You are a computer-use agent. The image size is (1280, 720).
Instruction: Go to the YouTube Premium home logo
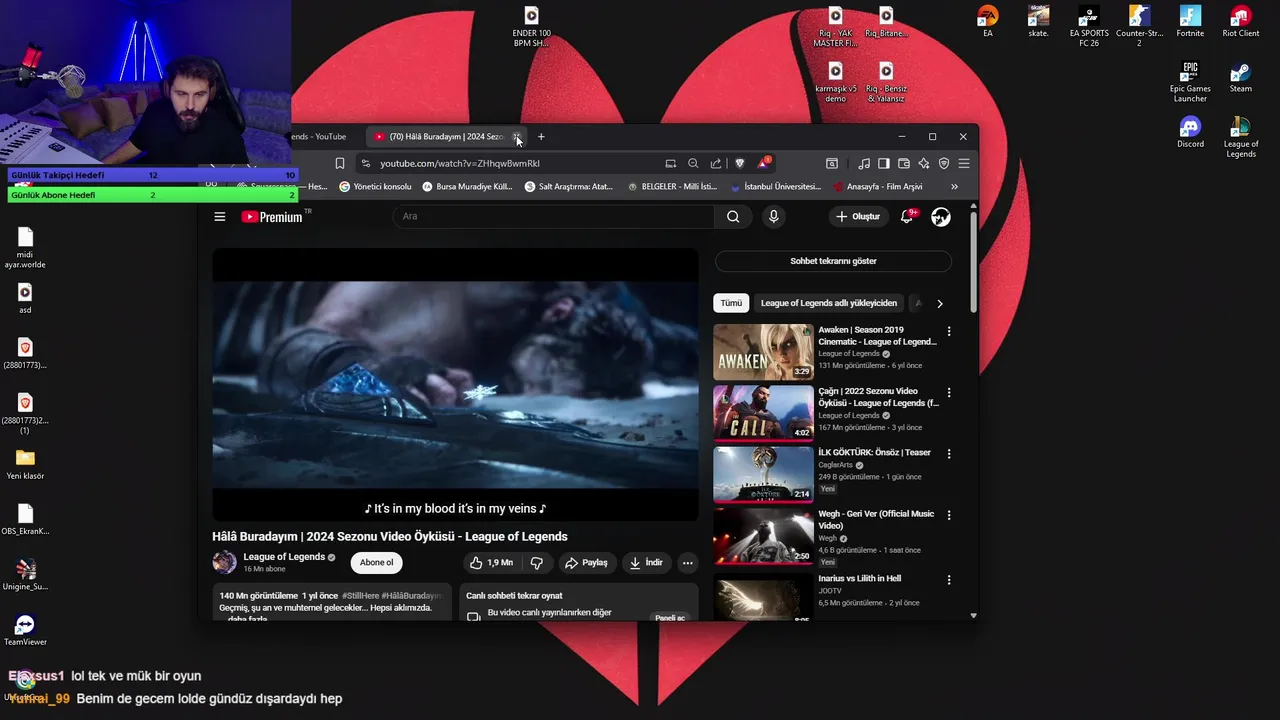(272, 217)
